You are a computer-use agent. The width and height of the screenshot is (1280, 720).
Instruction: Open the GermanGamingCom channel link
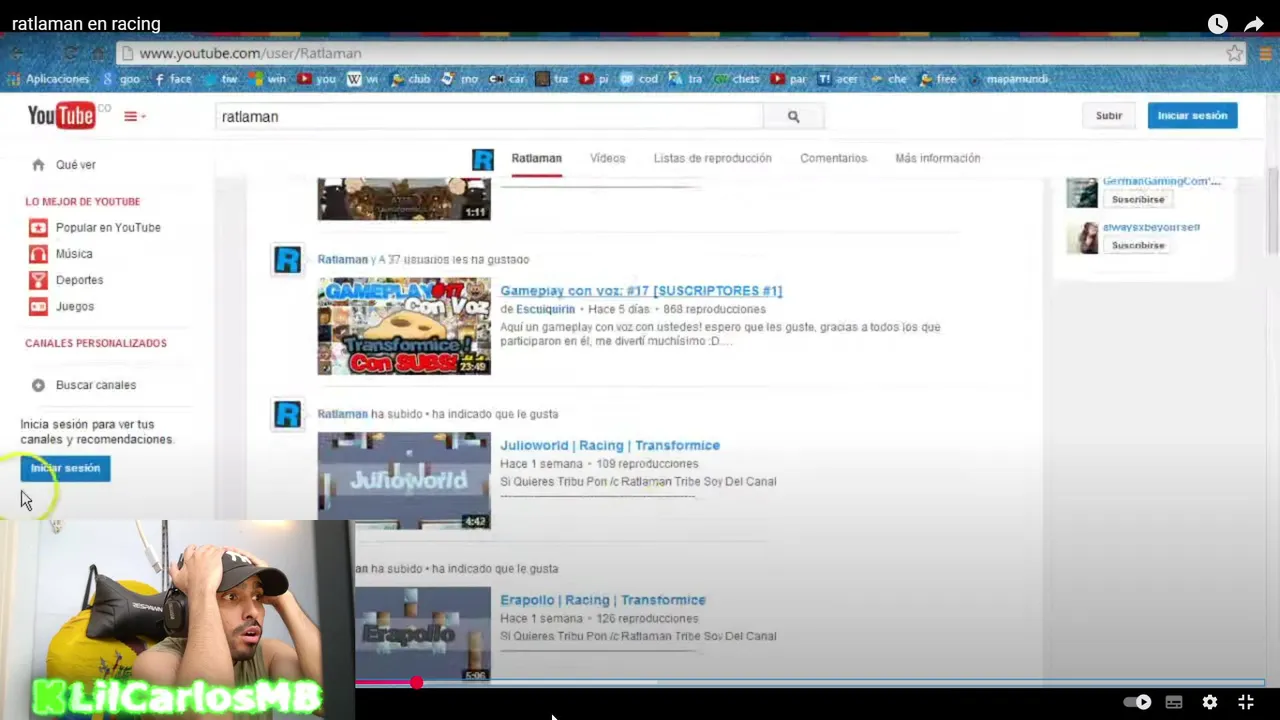[x=1162, y=182]
